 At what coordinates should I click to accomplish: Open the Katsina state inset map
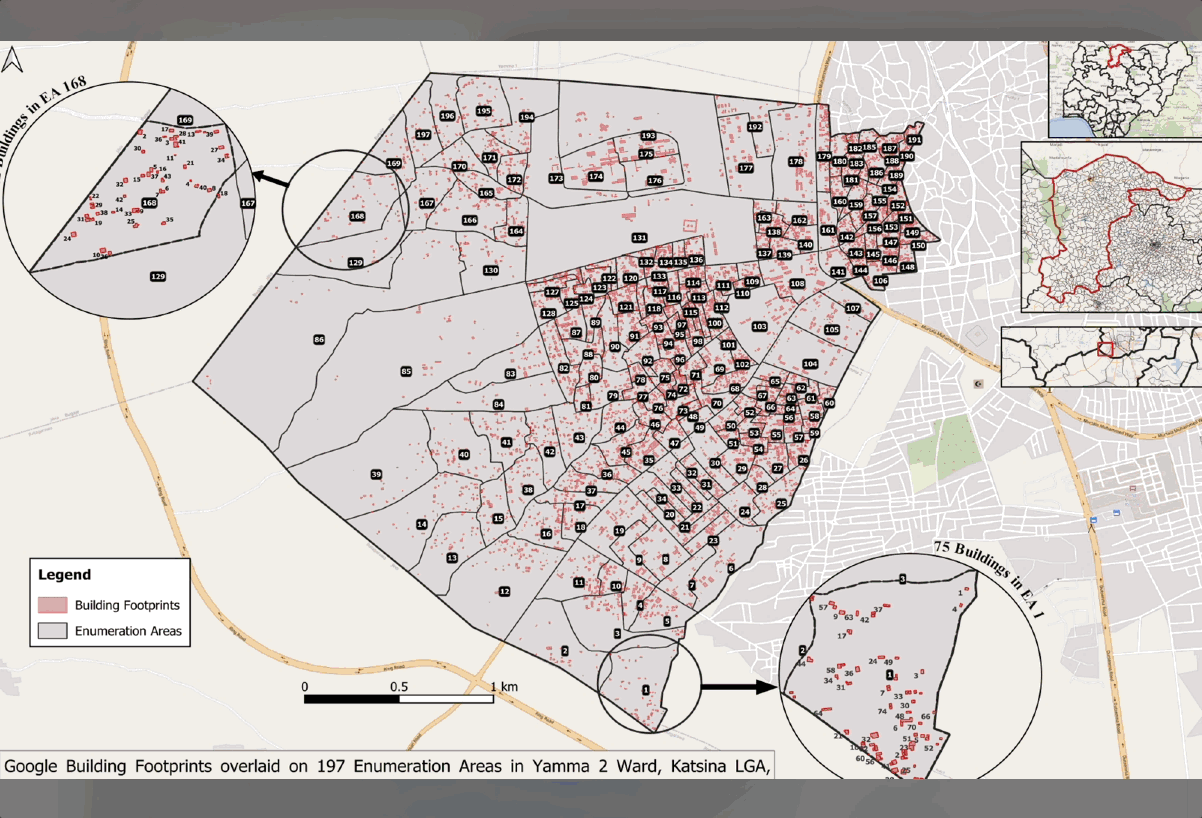[x=1111, y=227]
